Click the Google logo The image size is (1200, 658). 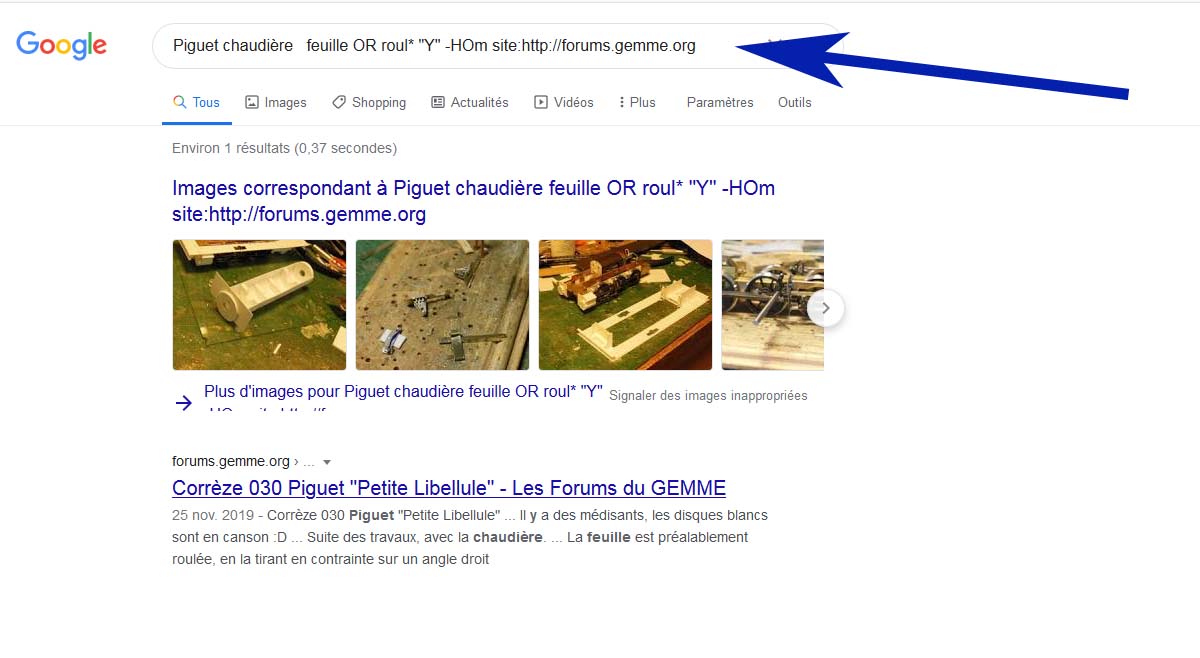(x=62, y=45)
